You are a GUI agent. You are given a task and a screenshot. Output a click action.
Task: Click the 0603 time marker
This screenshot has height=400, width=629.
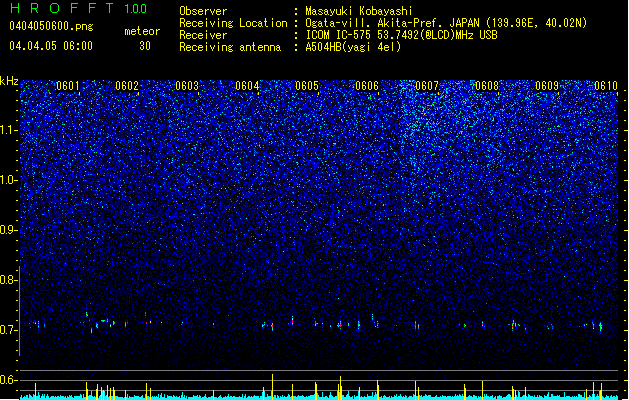[187, 86]
